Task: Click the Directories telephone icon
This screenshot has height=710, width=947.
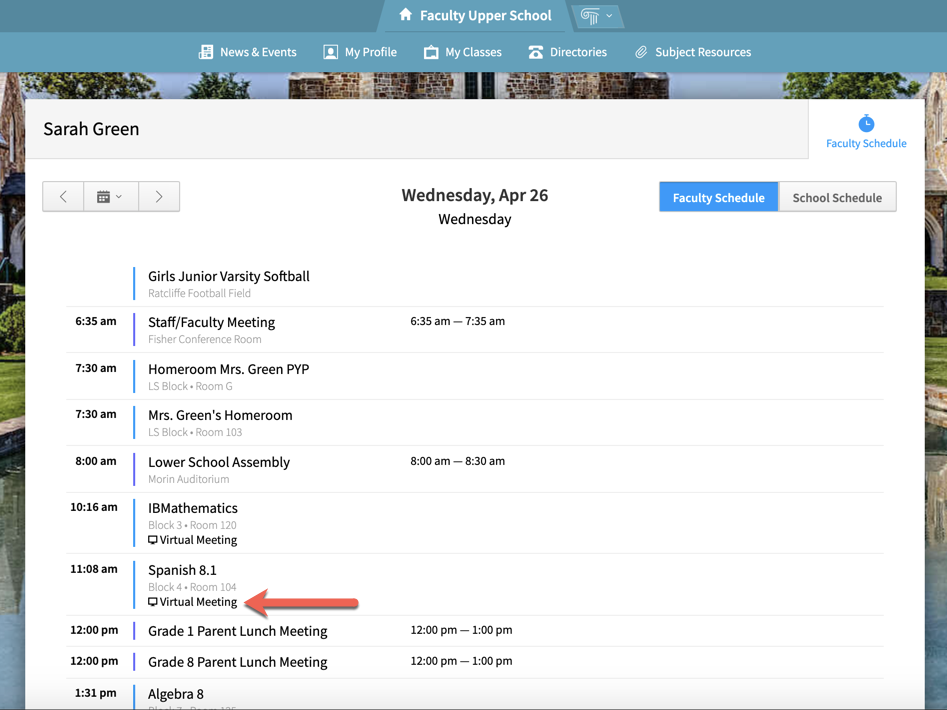Action: click(x=536, y=53)
